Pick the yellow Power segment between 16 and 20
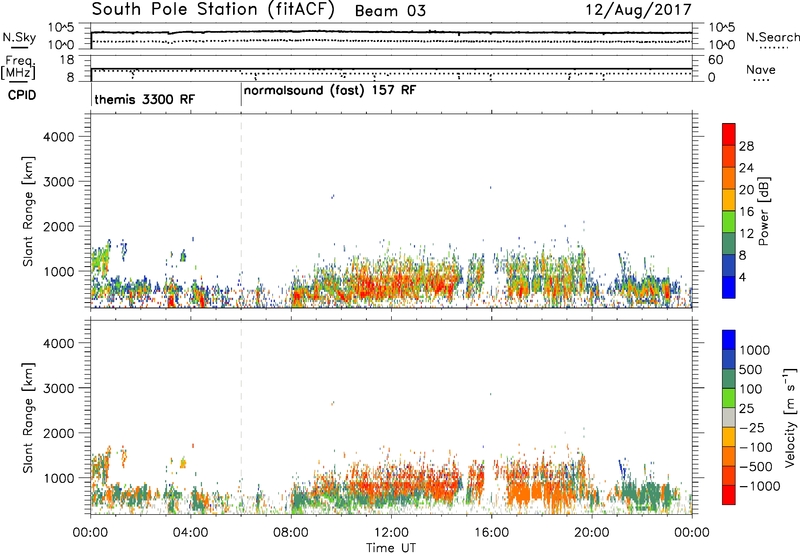The width and height of the screenshot is (800, 554). 729,198
